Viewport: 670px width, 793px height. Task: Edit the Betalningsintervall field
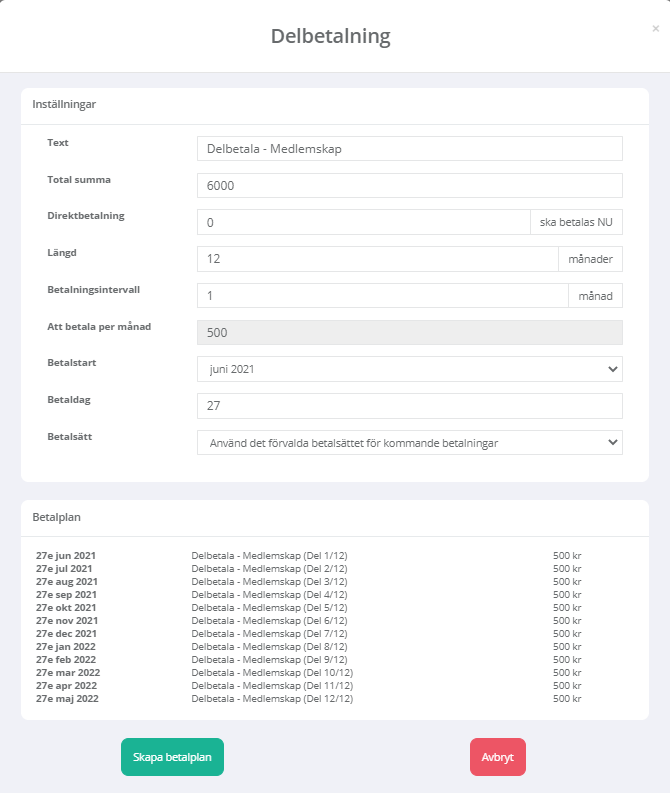point(381,296)
